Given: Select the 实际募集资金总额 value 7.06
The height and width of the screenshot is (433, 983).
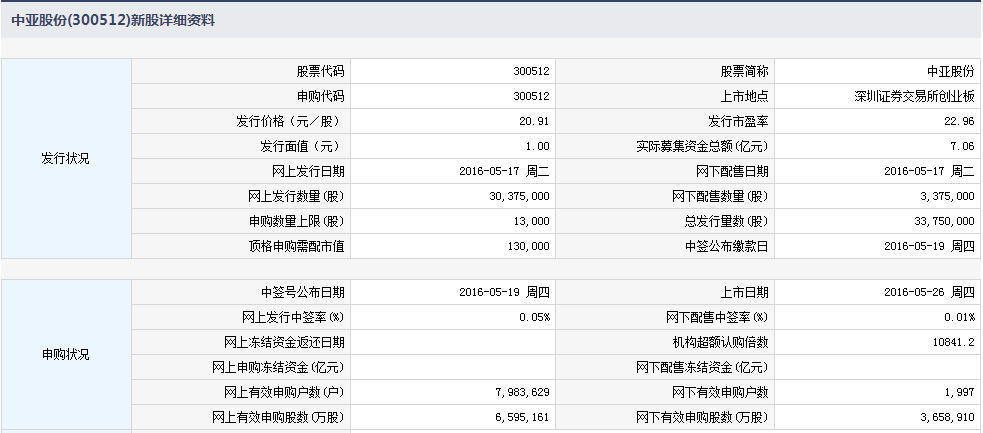Looking at the screenshot, I should [963, 147].
